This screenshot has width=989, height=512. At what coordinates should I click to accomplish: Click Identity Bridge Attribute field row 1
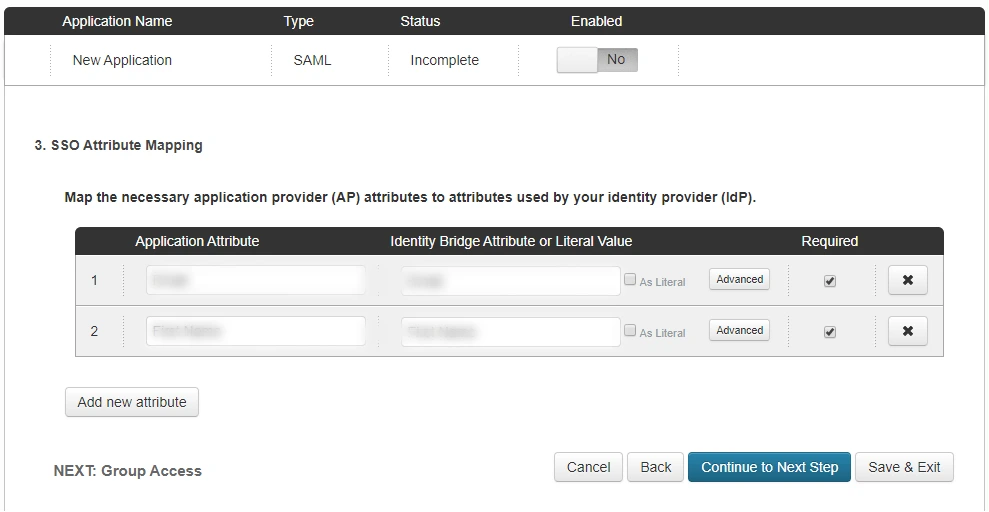[511, 281]
